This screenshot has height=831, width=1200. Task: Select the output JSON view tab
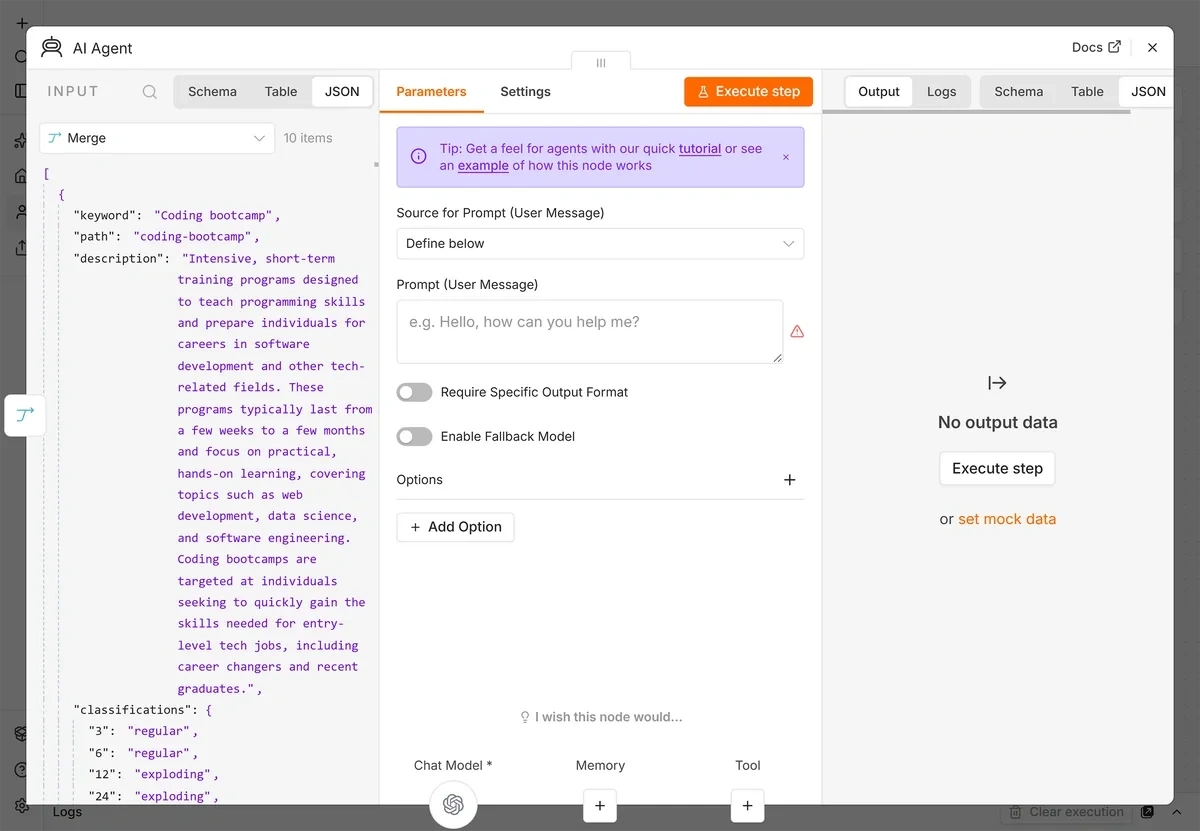coord(1148,91)
